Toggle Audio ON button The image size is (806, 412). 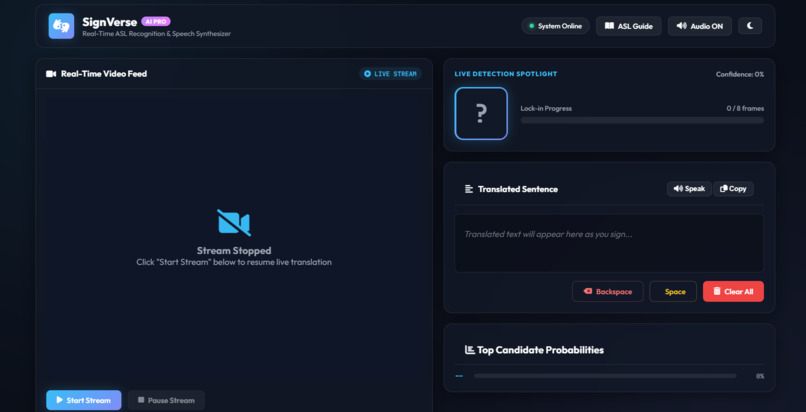click(700, 26)
